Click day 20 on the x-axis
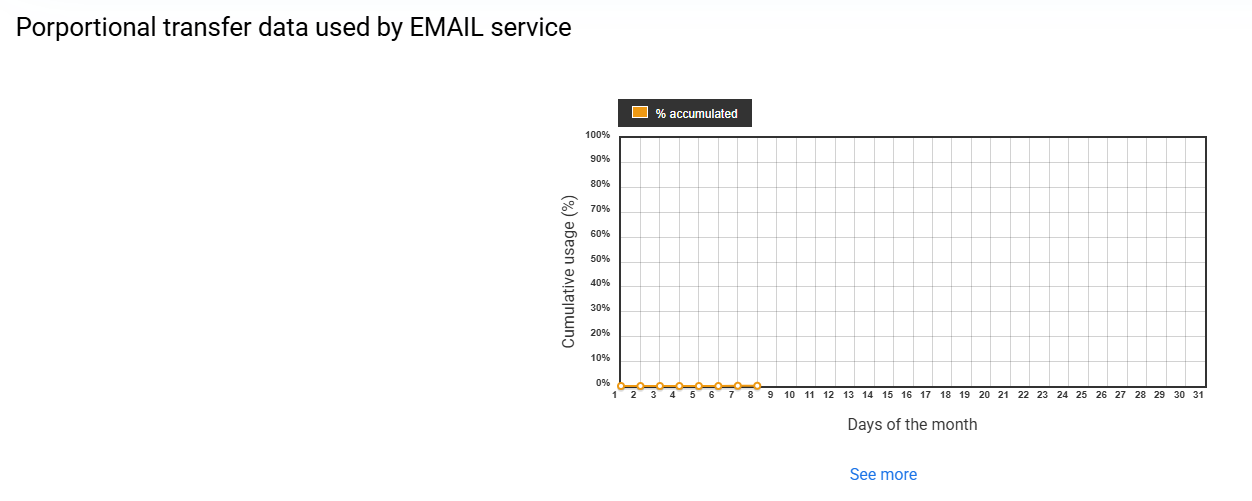The height and width of the screenshot is (501, 1252). [x=984, y=395]
